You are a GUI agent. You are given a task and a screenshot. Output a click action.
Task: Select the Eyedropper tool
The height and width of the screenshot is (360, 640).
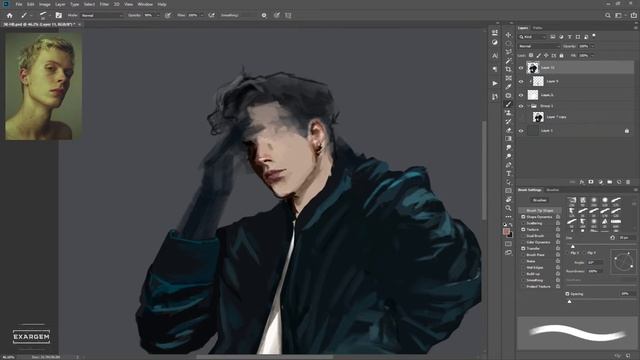508,87
